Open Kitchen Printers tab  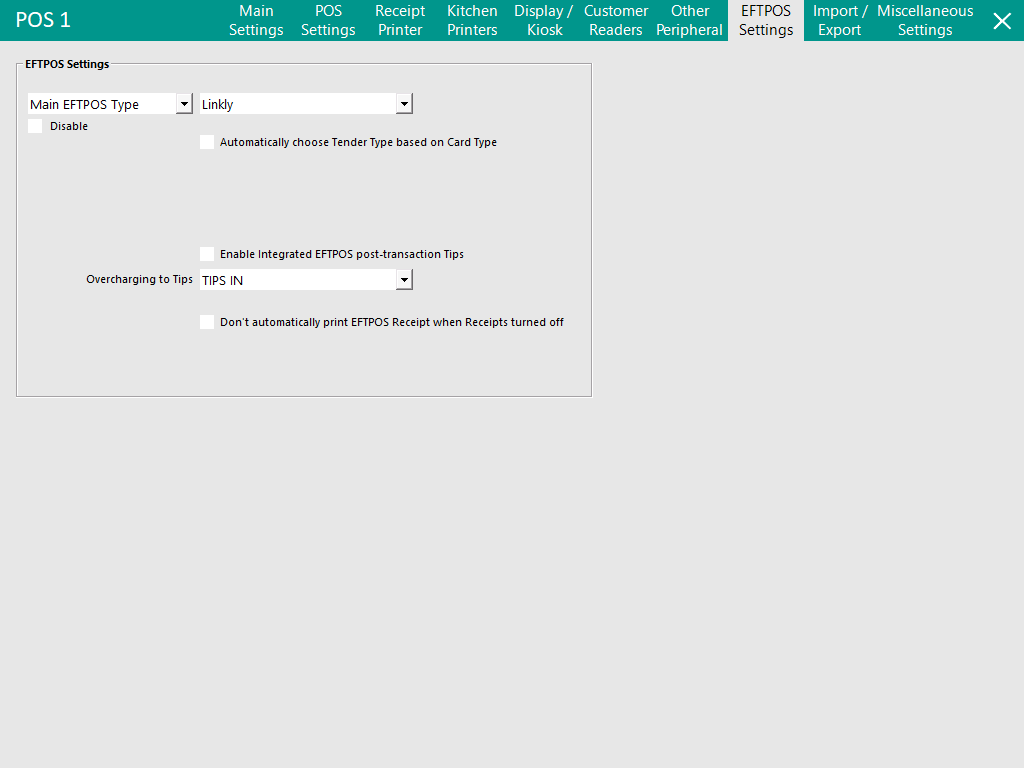tap(472, 21)
